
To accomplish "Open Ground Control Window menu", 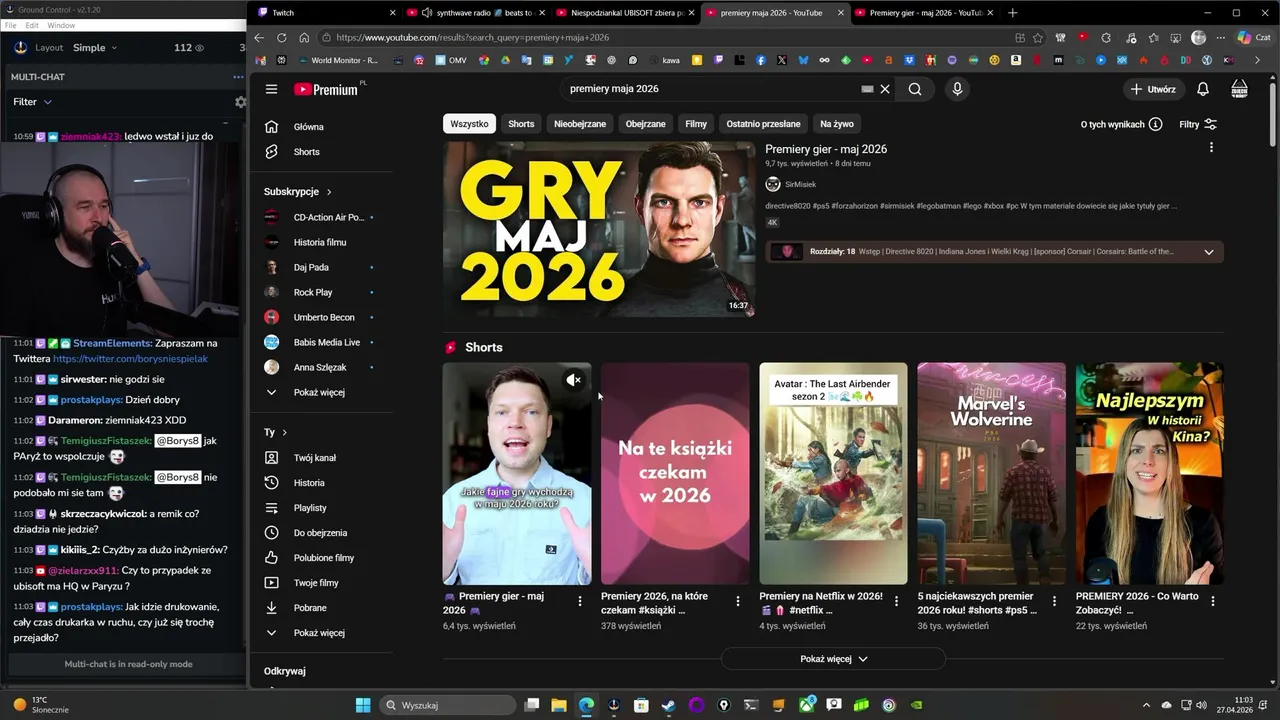I will tap(61, 25).
